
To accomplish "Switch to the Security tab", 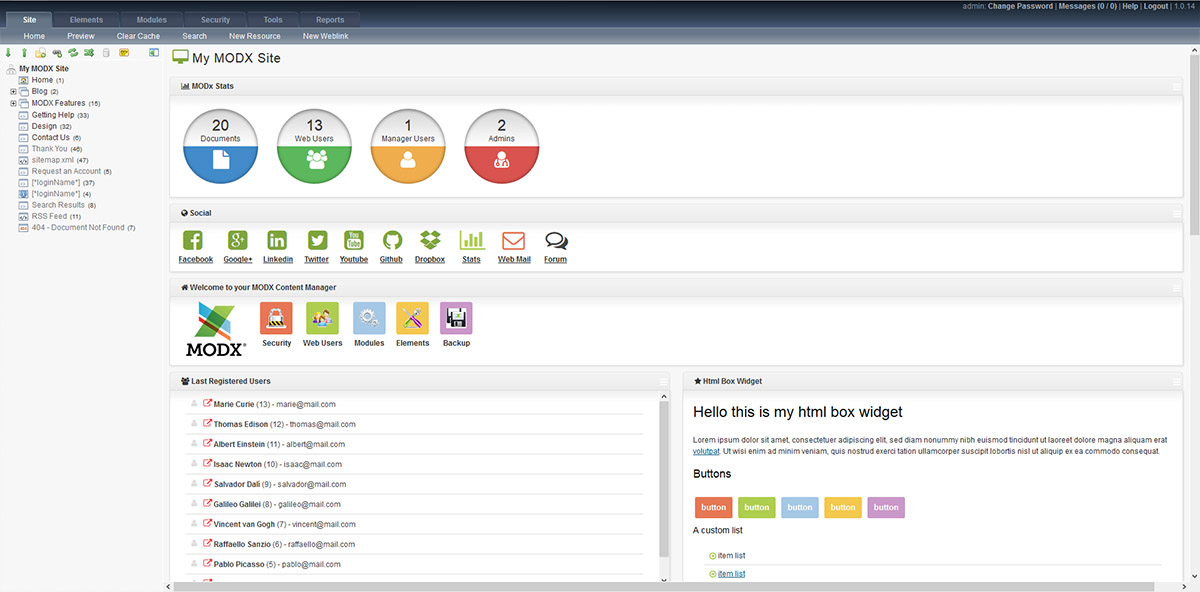I will pyautogui.click(x=215, y=19).
